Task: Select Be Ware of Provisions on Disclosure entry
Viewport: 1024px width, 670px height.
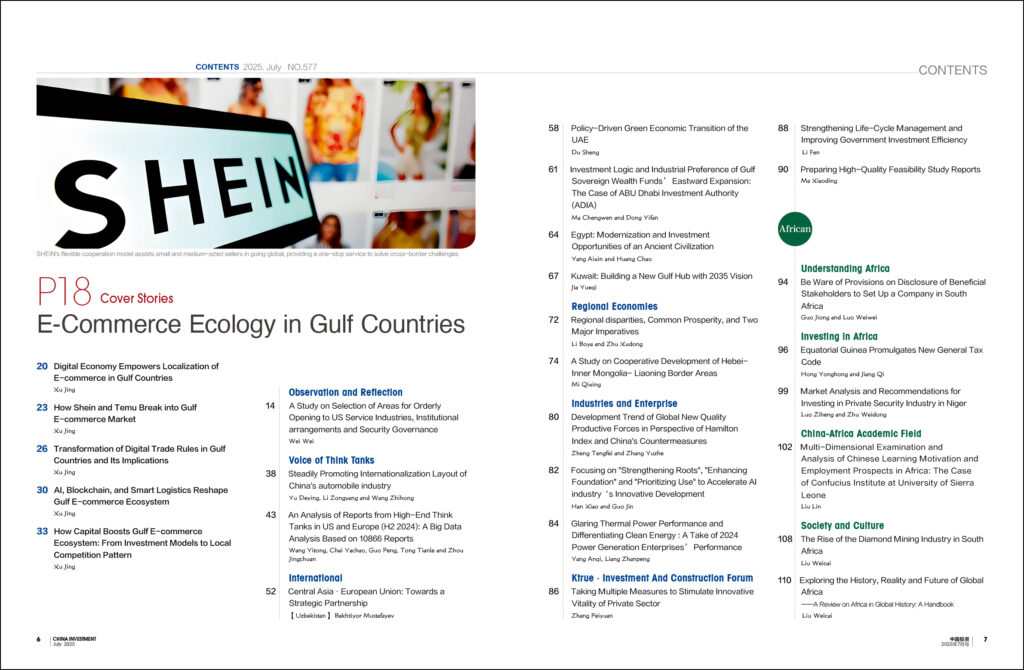Action: point(893,294)
